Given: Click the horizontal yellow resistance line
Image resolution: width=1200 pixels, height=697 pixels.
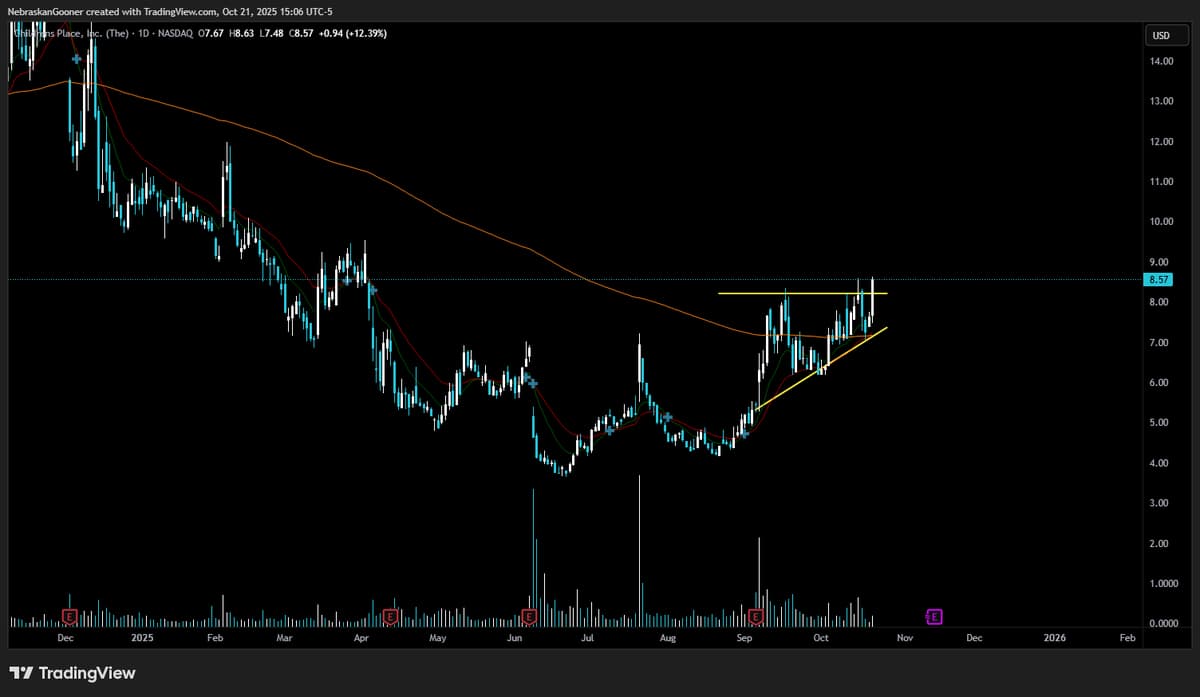Looking at the screenshot, I should 800,294.
